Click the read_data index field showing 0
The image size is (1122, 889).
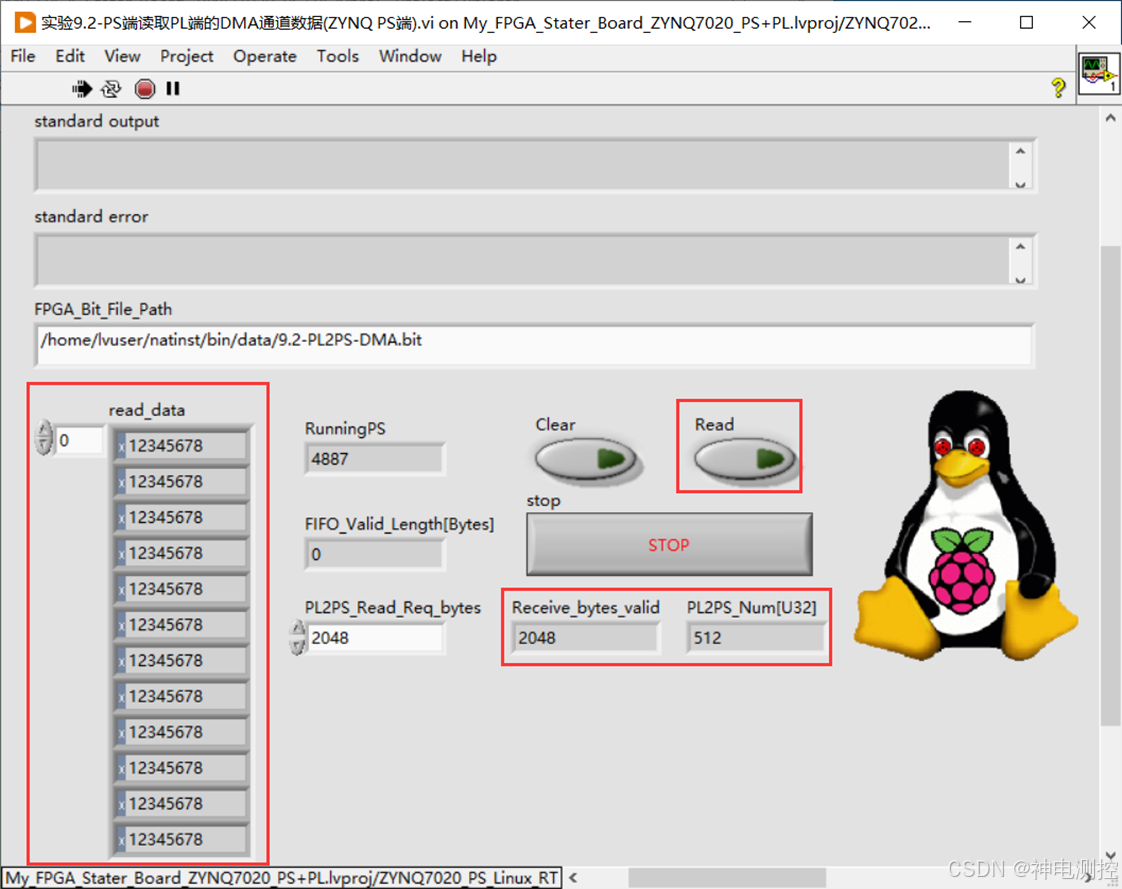[80, 439]
